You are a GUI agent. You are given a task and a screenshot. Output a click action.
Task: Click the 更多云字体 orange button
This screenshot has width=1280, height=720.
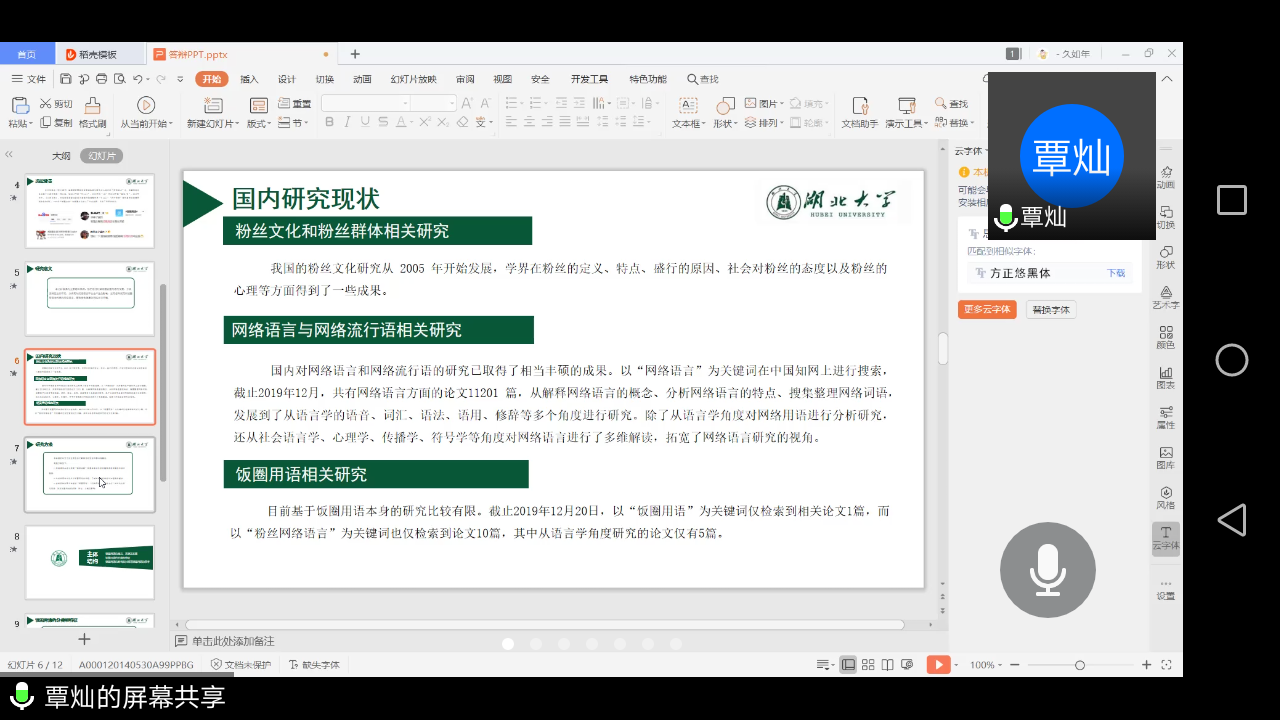pyautogui.click(x=987, y=310)
